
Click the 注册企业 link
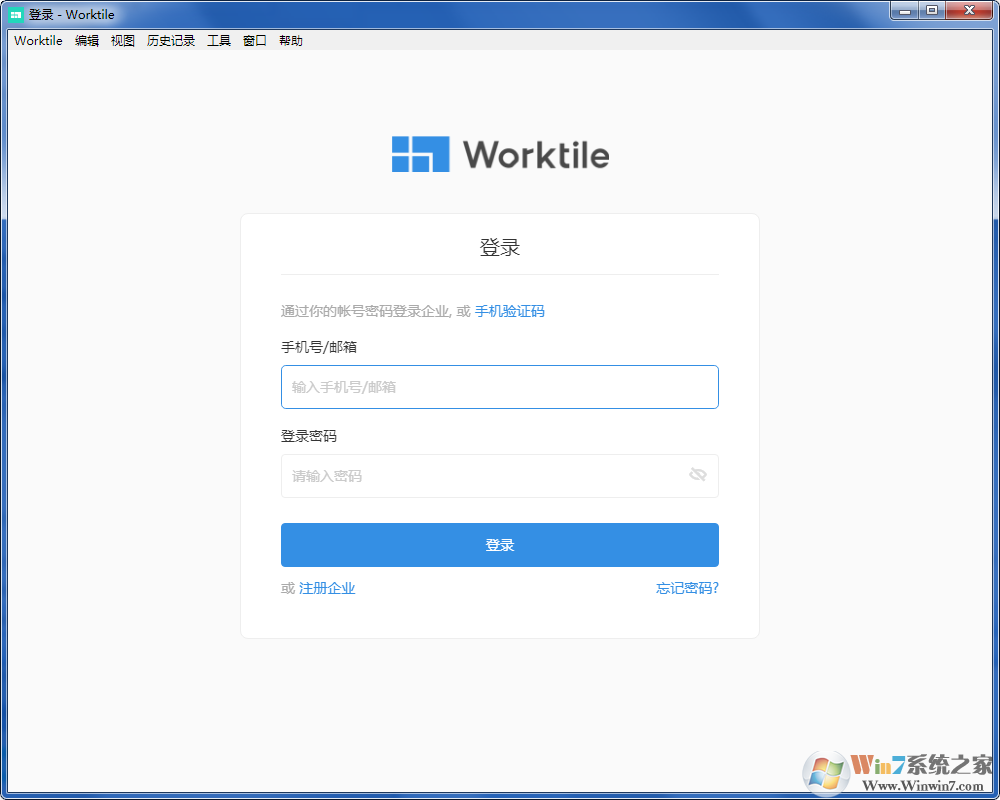tap(325, 588)
